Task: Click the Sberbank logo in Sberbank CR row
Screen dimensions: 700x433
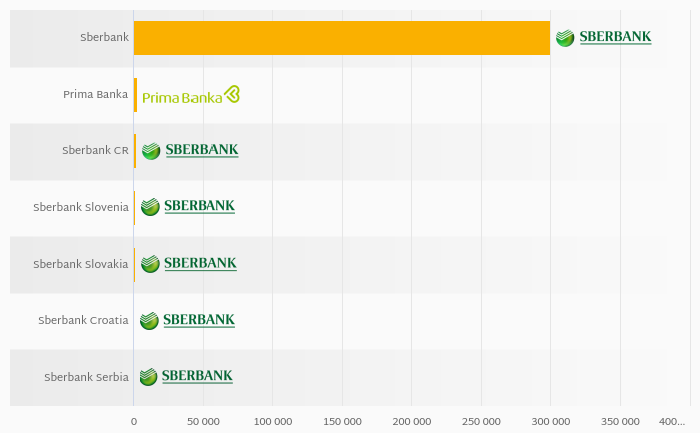Action: pos(190,150)
